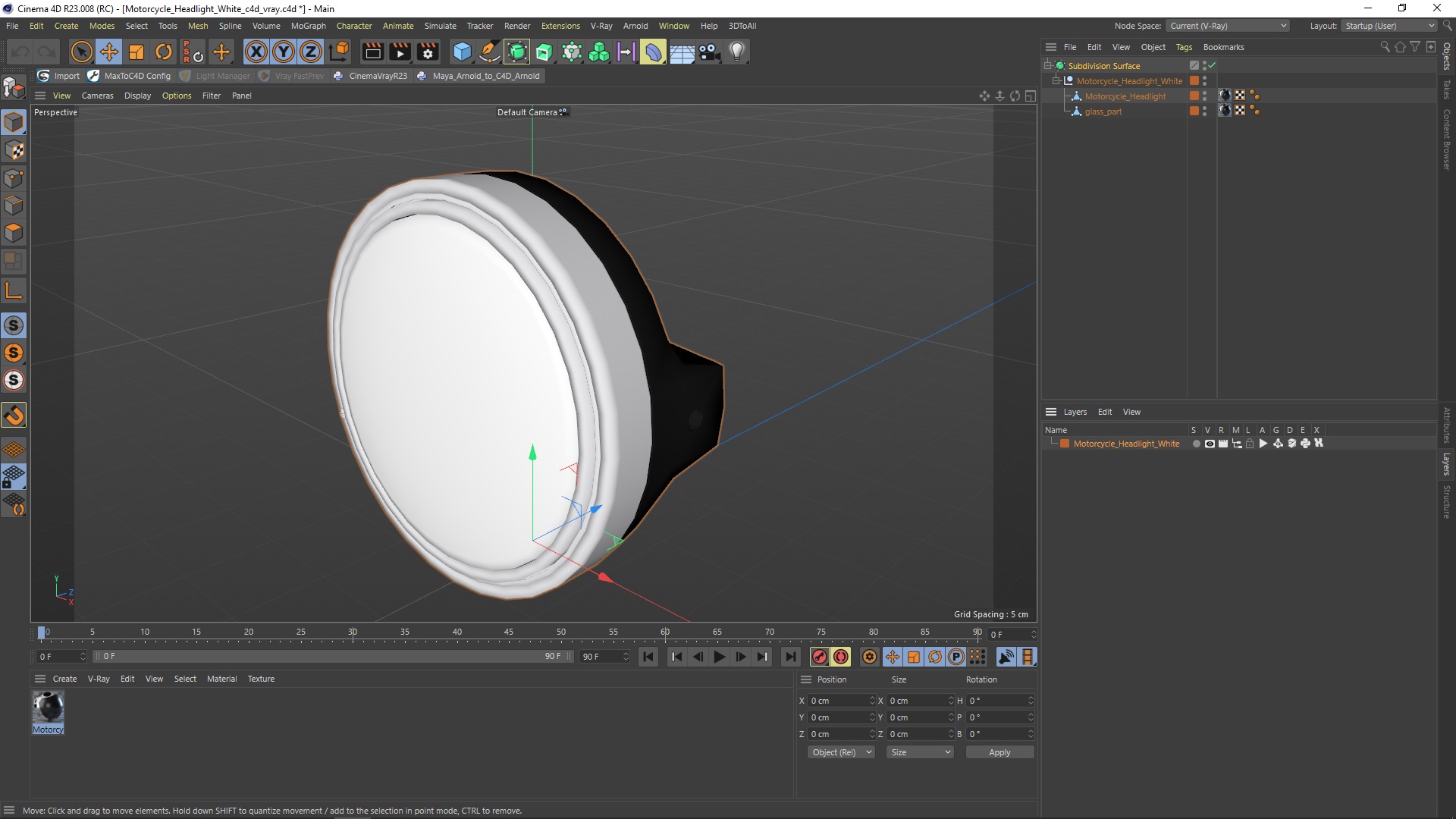Click Enable Axis L-shaped icon
1456x819 pixels.
14,290
